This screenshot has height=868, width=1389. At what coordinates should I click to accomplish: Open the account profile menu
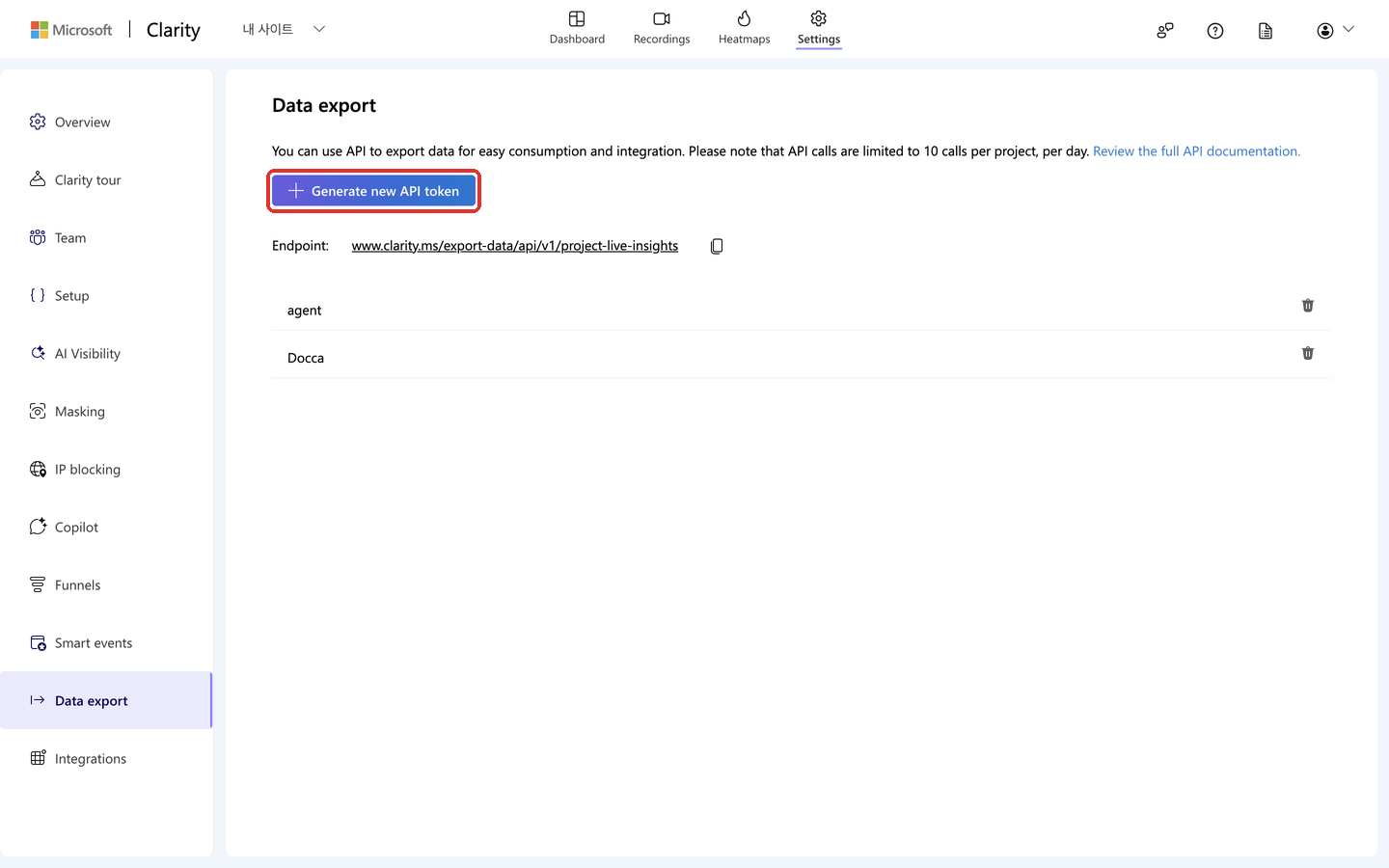(1335, 31)
